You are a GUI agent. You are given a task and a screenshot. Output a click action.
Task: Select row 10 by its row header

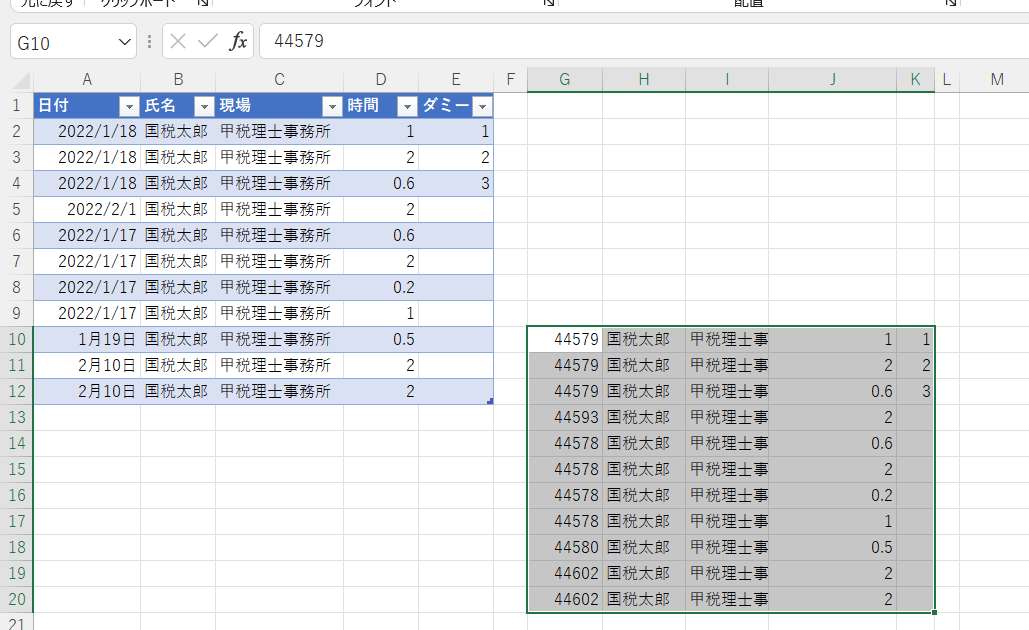click(x=16, y=339)
